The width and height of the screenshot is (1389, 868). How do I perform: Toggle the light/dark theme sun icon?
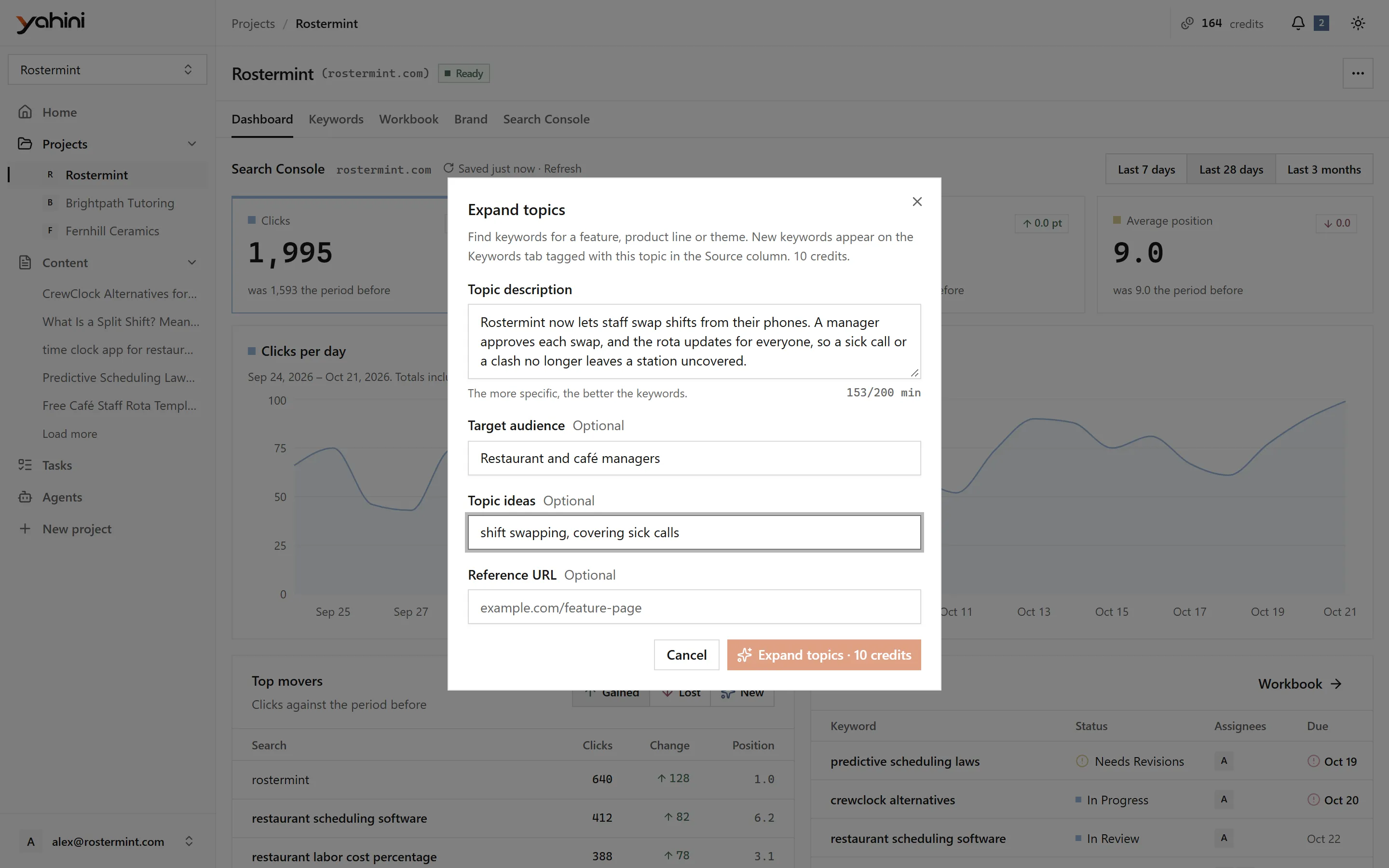coord(1358,23)
